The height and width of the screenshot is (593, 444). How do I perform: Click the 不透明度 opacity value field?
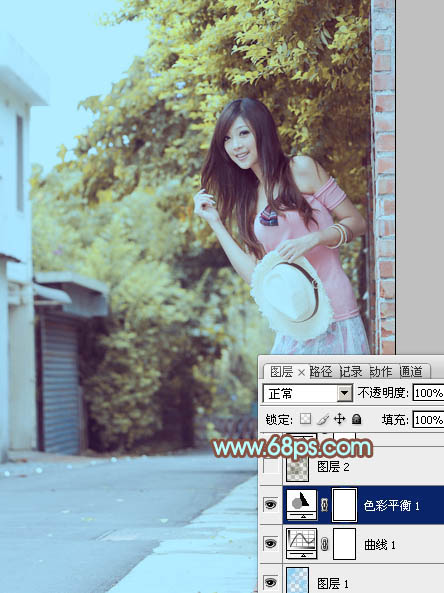pos(428,393)
